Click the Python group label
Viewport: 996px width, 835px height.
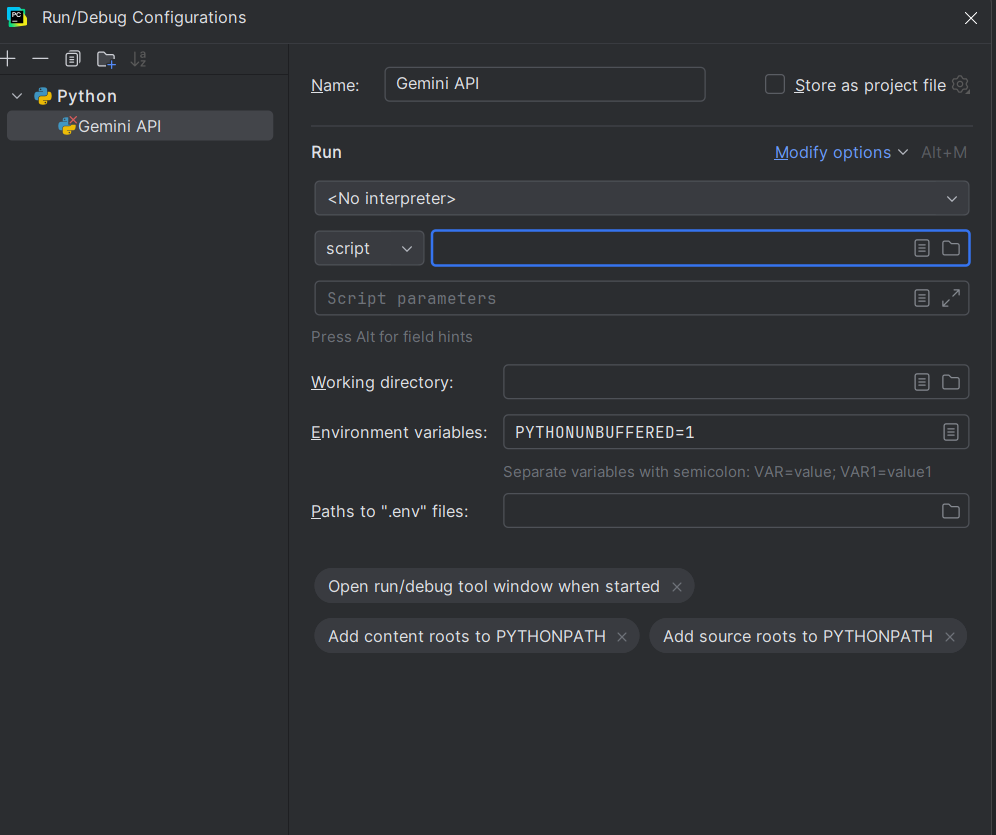(87, 96)
